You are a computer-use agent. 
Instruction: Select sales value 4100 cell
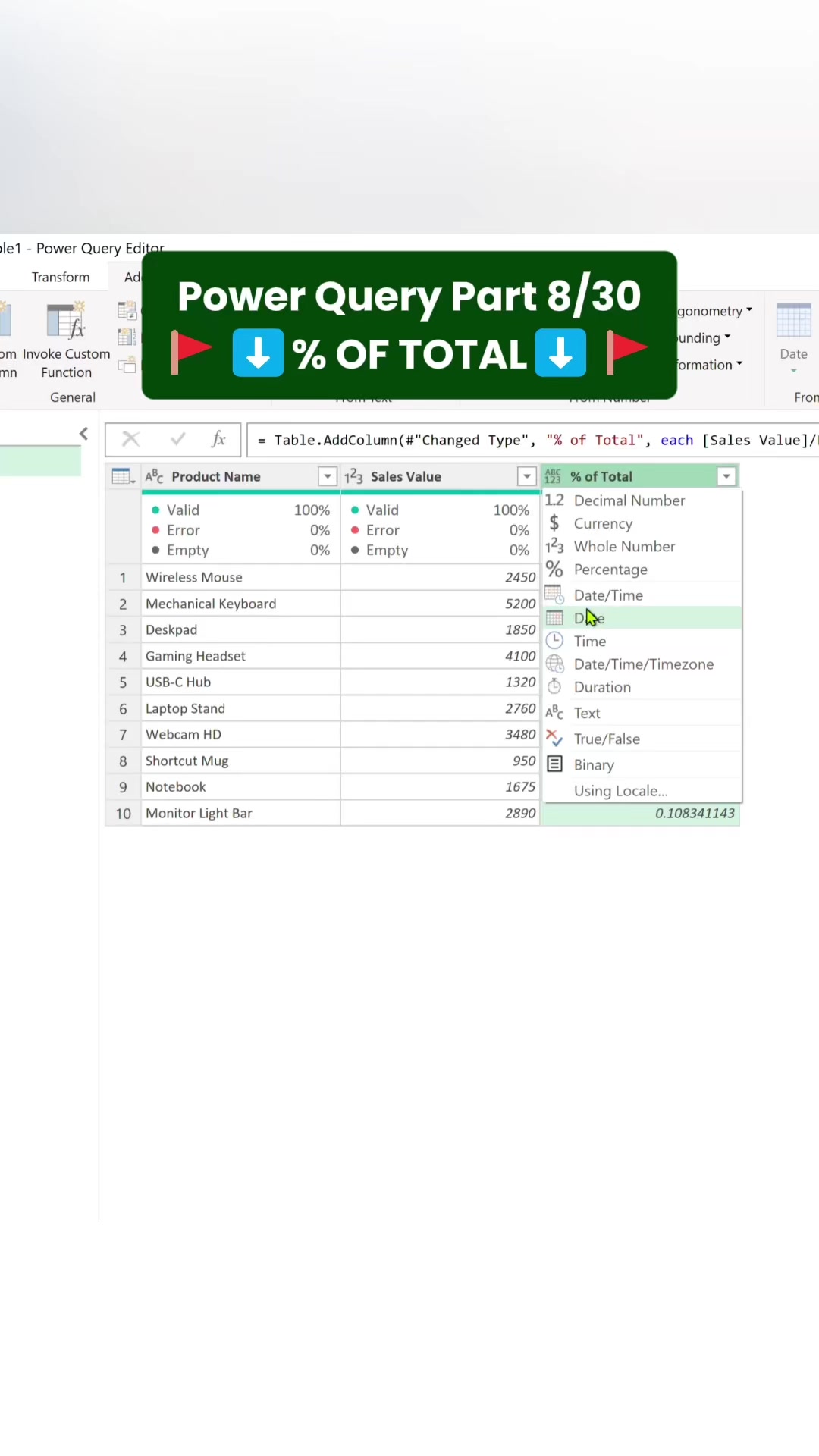point(440,656)
